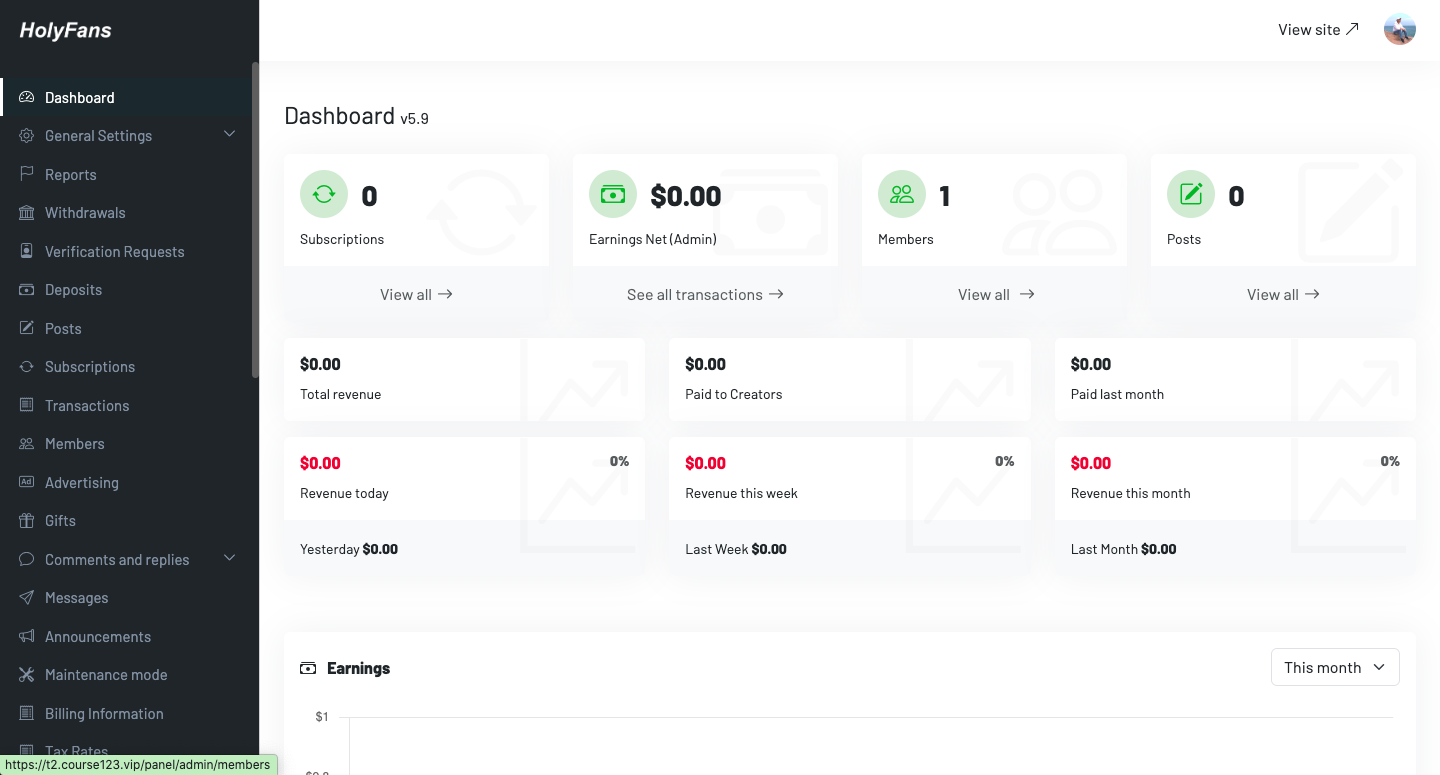Click the green Posts card edit icon

pos(1191,194)
